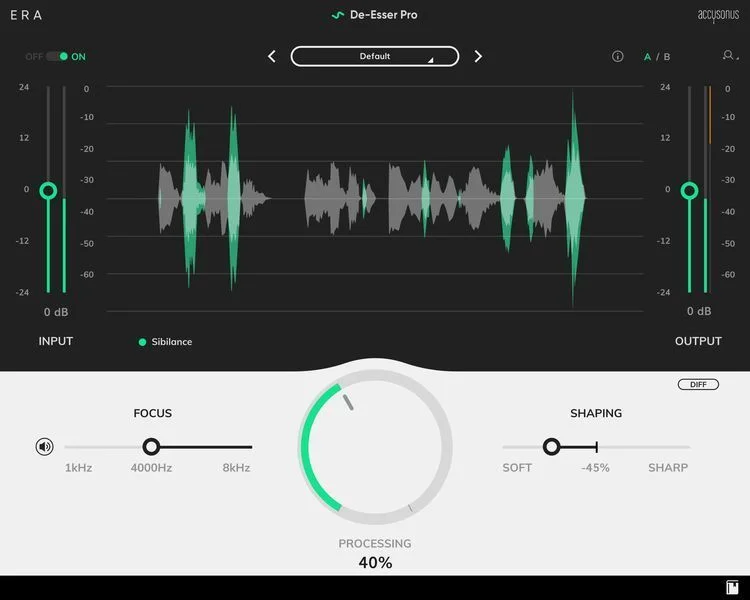Image resolution: width=750 pixels, height=600 pixels.
Task: Click the Shaping slider handle
Action: (x=551, y=446)
